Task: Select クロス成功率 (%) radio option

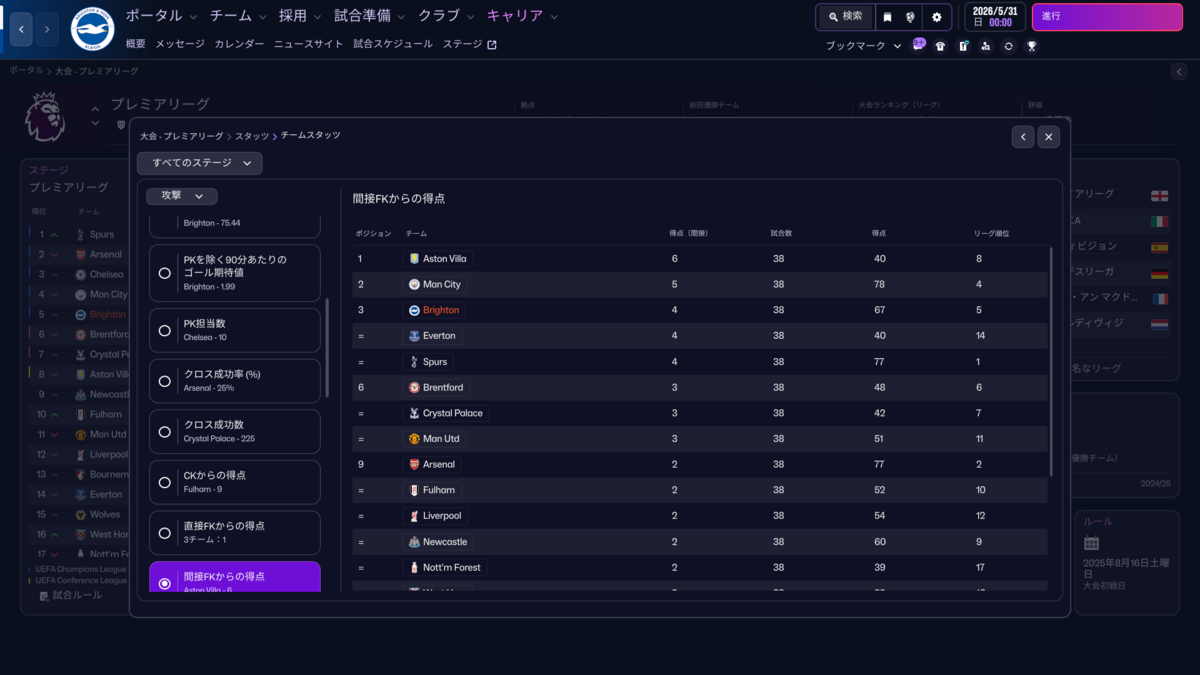Action: 165,381
